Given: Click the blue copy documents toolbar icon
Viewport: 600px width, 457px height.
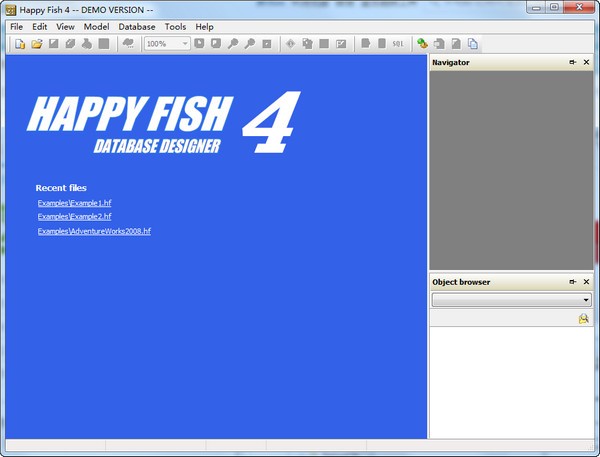Looking at the screenshot, I should tap(473, 44).
